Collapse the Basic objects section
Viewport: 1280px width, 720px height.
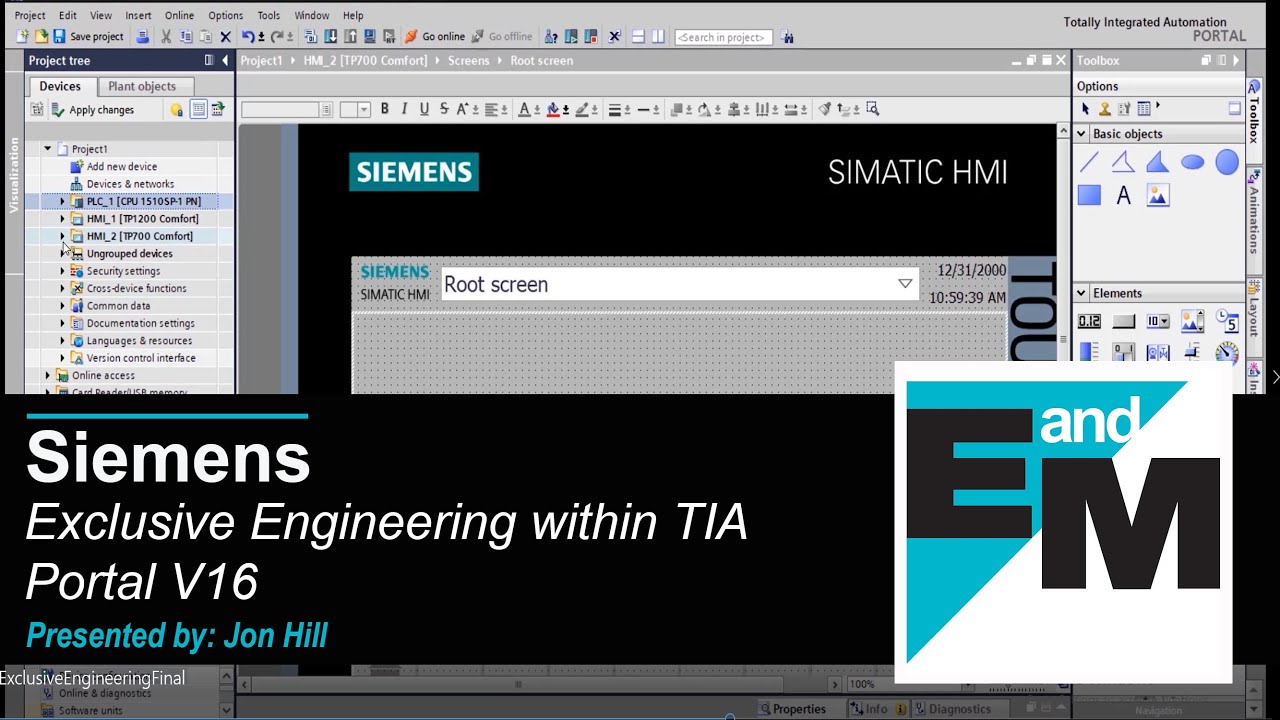point(1081,134)
